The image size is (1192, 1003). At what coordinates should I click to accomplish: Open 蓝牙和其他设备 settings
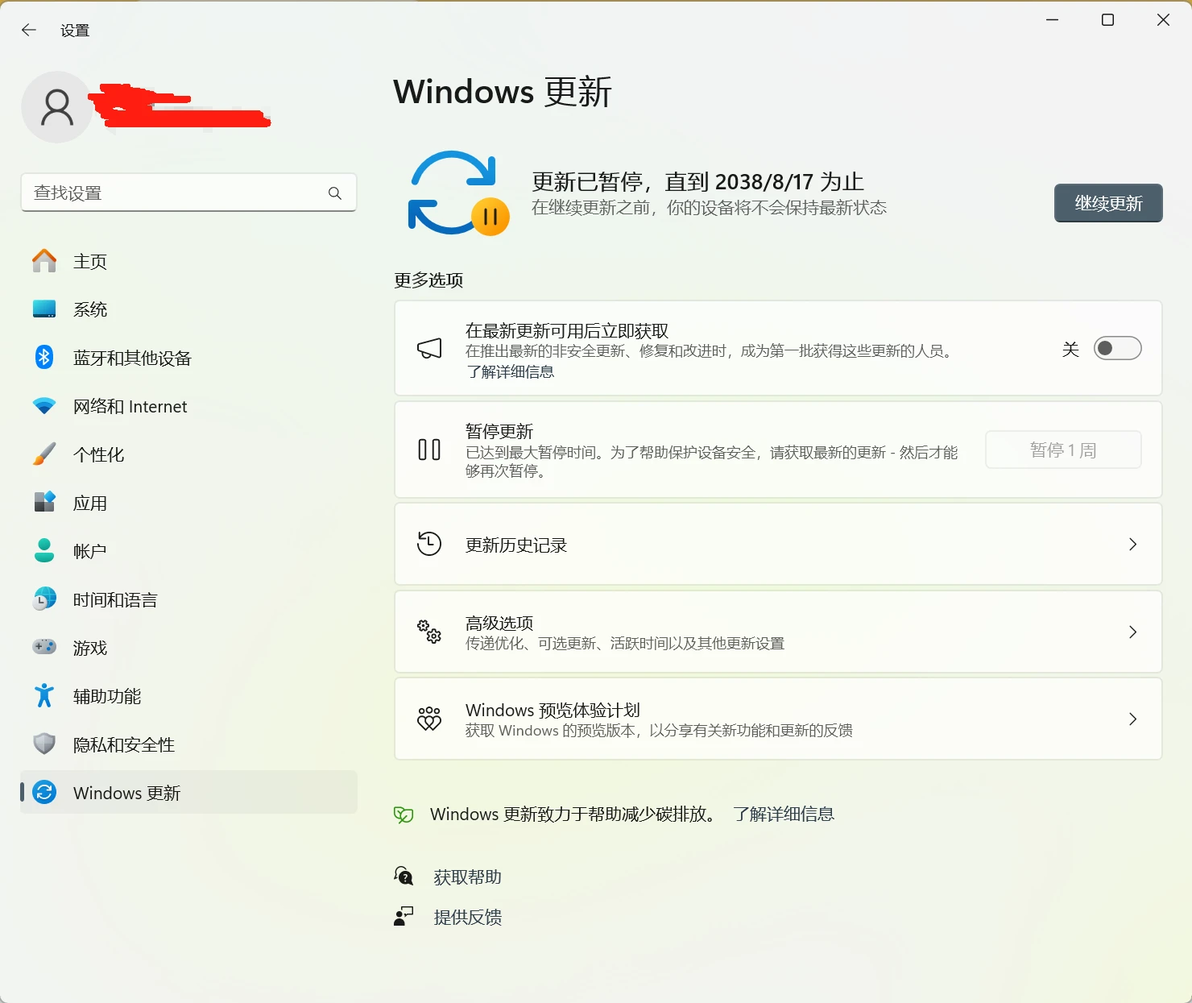pos(189,357)
